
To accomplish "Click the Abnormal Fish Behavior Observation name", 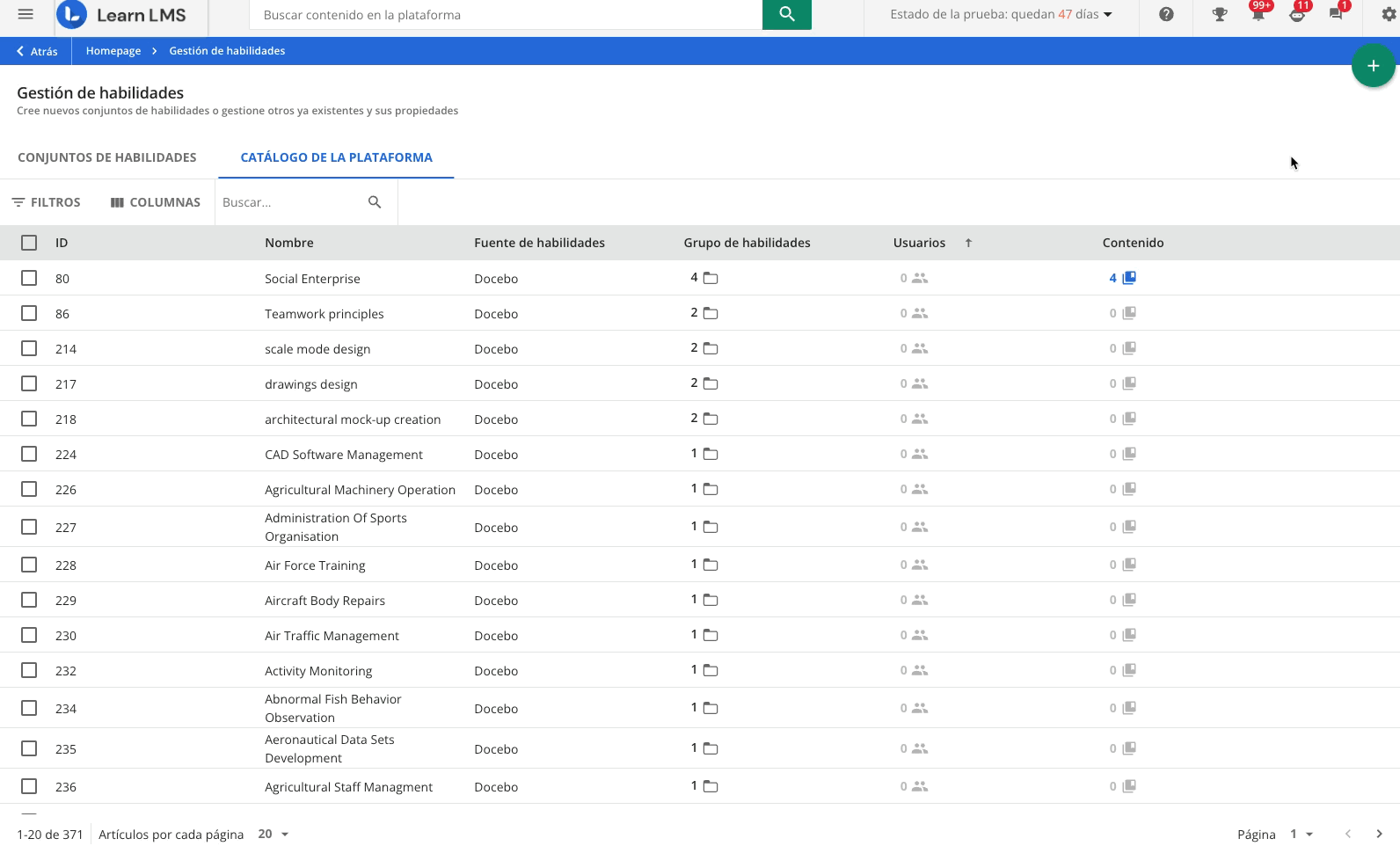I will (x=332, y=708).
